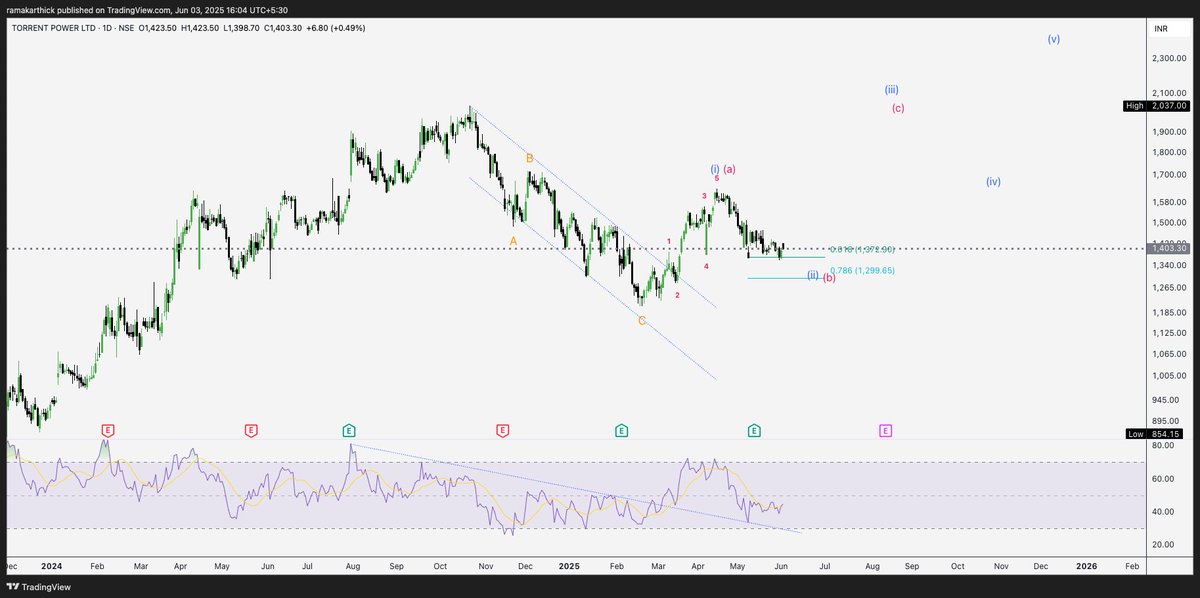The height and width of the screenshot is (598, 1200).
Task: Select the orange wave B label
Action: [530, 158]
